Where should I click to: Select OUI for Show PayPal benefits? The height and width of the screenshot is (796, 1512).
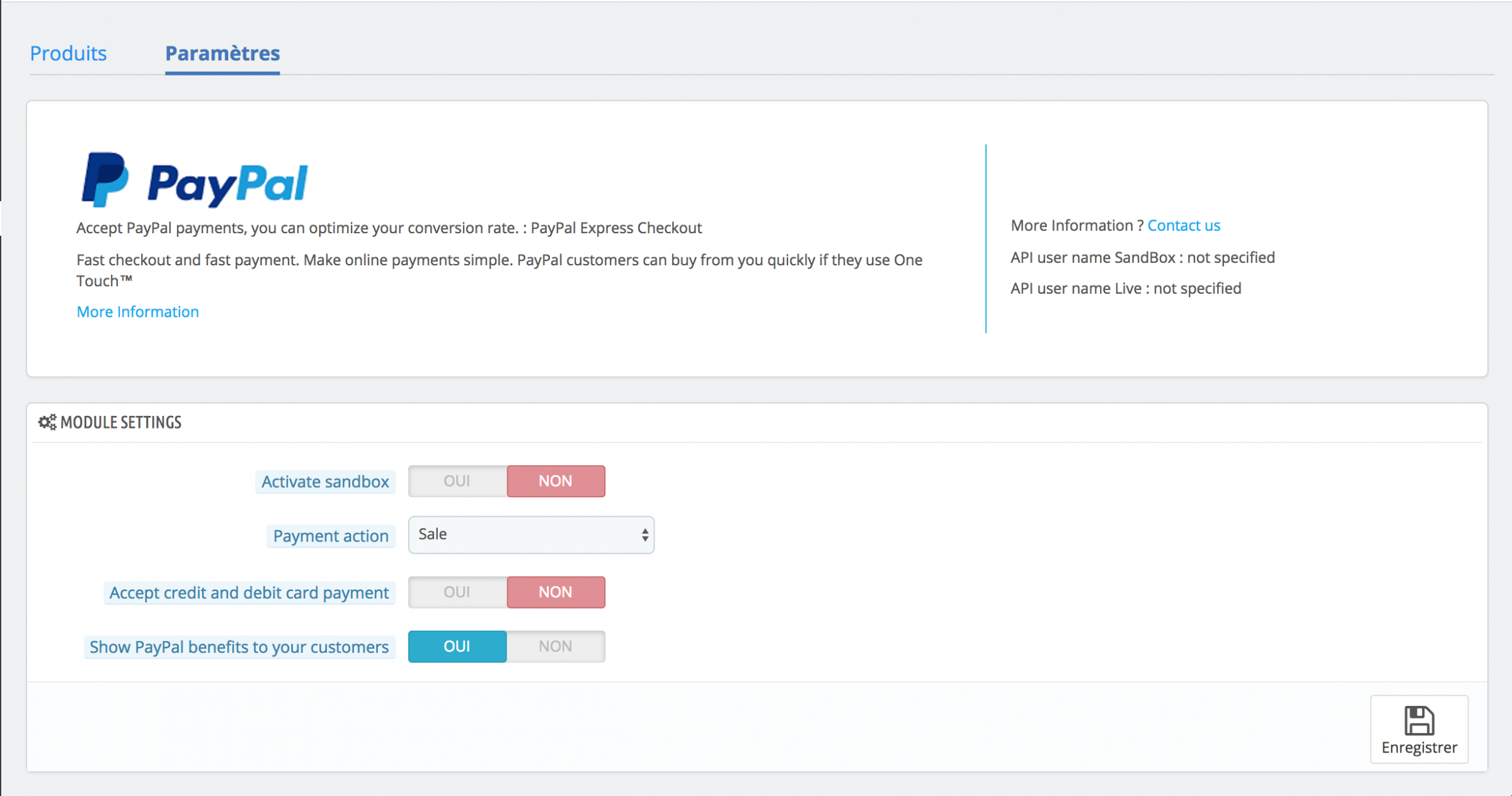point(457,646)
